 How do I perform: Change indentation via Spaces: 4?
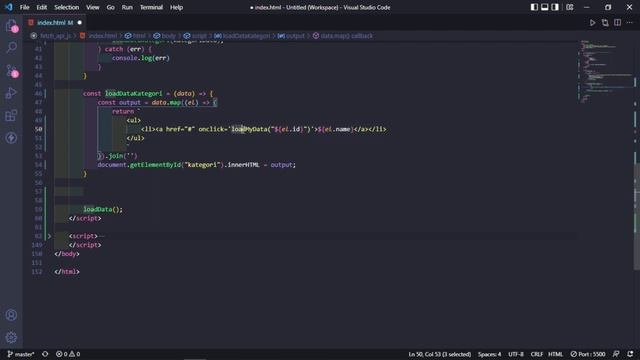click(x=489, y=354)
